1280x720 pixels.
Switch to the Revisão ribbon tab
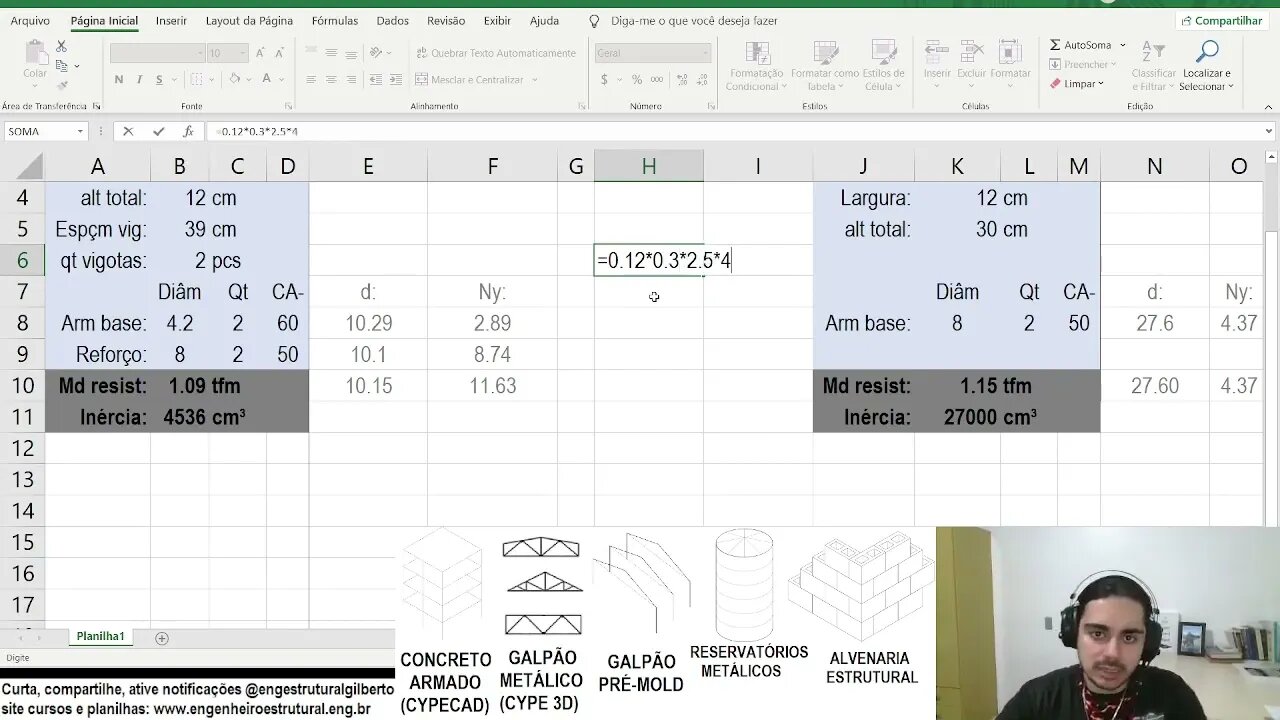click(x=446, y=20)
